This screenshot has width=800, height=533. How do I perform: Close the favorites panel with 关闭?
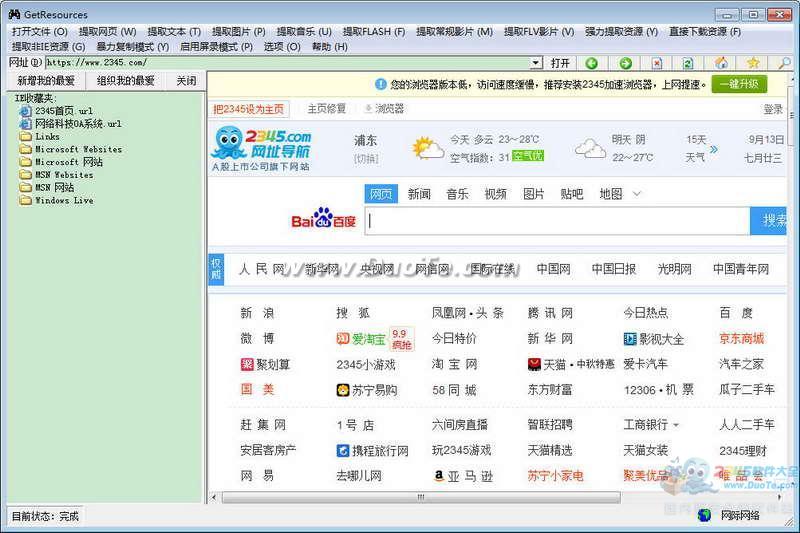[186, 81]
